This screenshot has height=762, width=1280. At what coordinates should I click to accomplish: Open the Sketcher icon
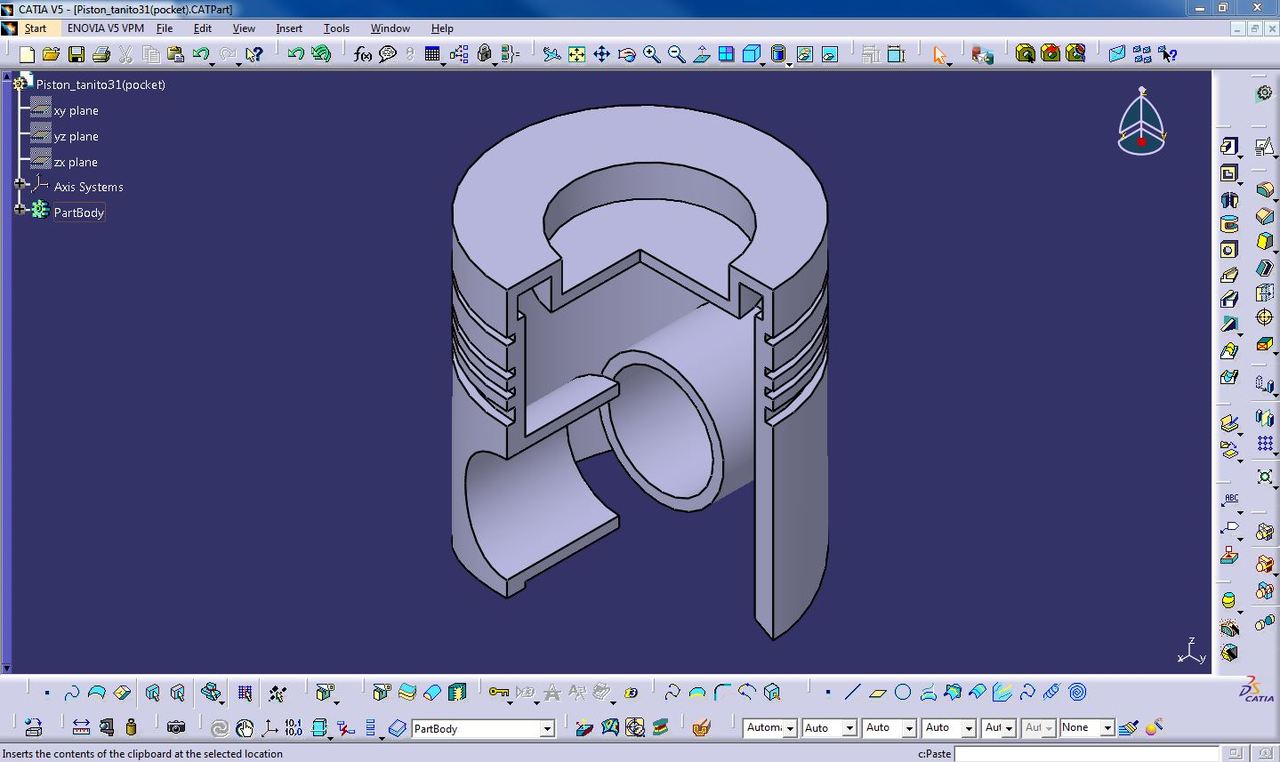point(1264,147)
